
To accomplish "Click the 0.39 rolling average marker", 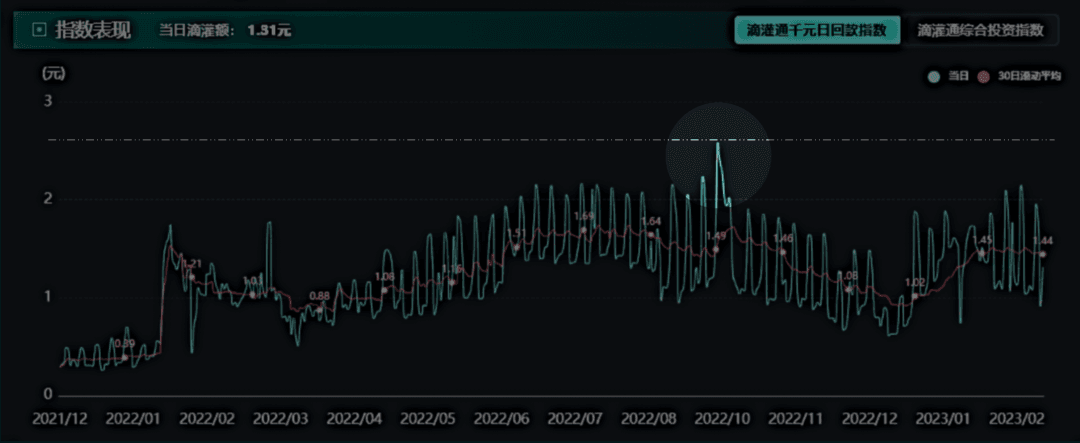I will (x=124, y=358).
